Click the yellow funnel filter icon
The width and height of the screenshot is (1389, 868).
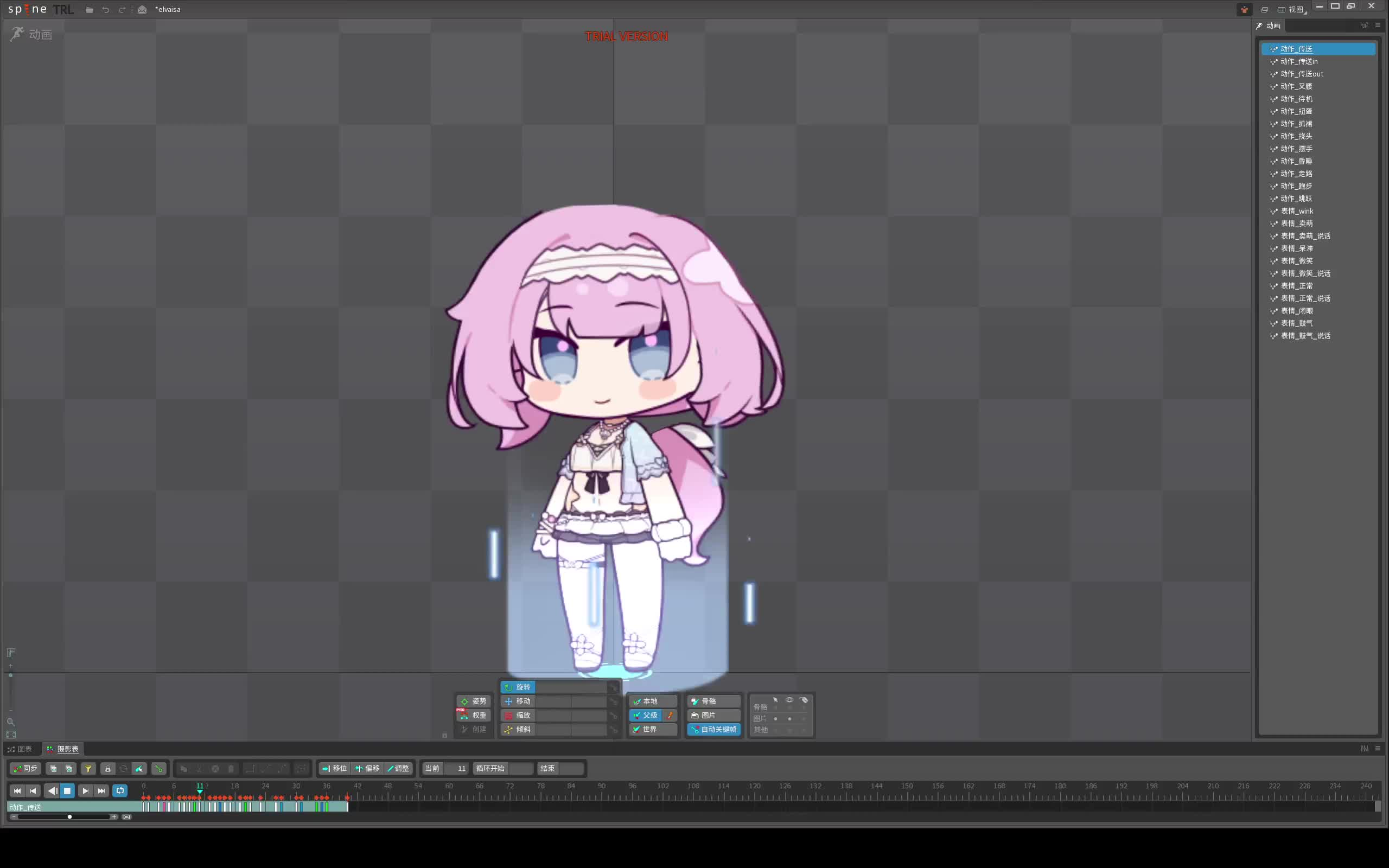(x=88, y=769)
